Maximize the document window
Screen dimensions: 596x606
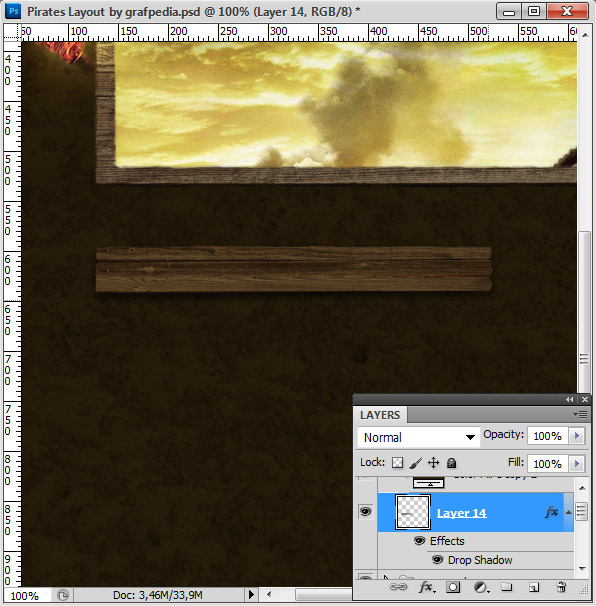click(534, 11)
